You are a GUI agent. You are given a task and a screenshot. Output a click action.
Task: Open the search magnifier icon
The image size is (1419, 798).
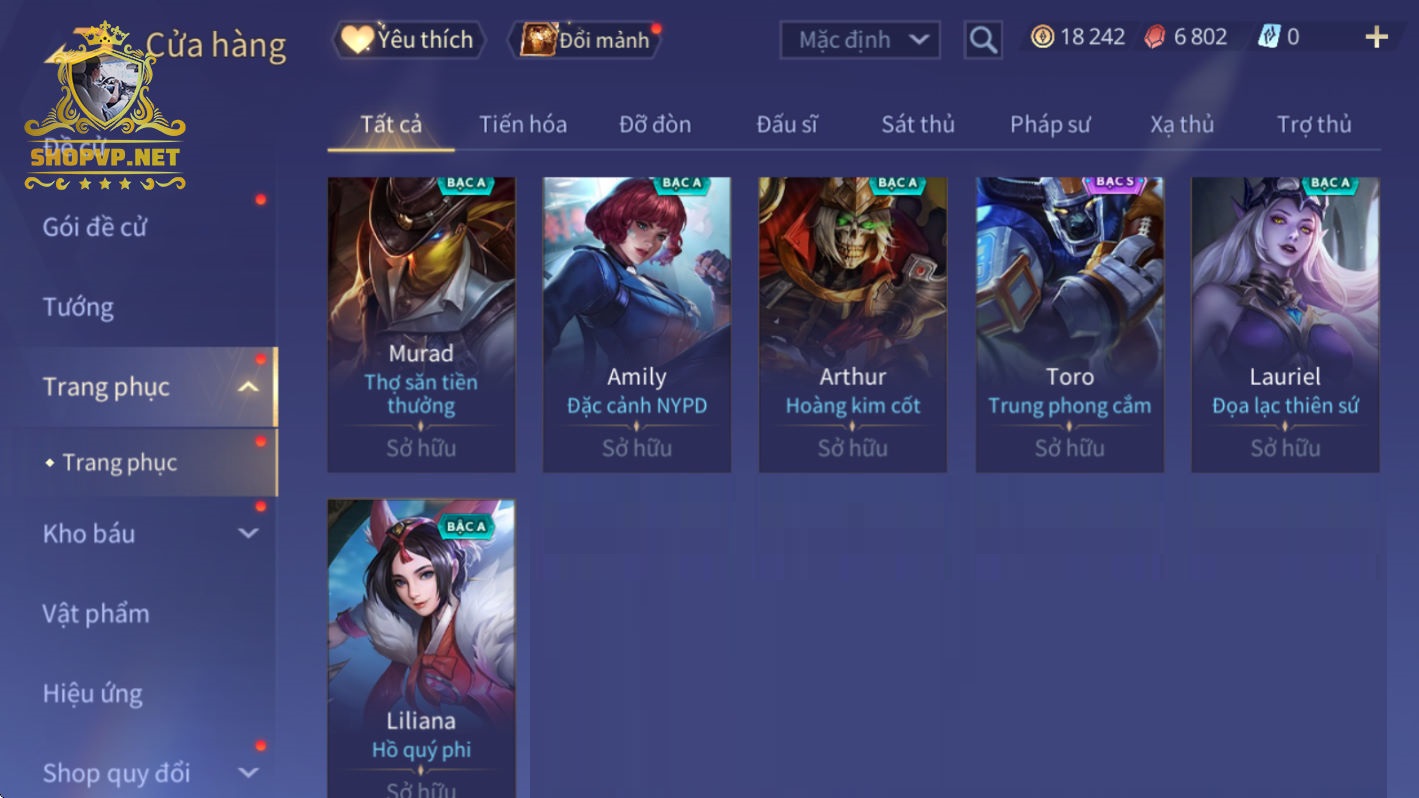(x=983, y=40)
